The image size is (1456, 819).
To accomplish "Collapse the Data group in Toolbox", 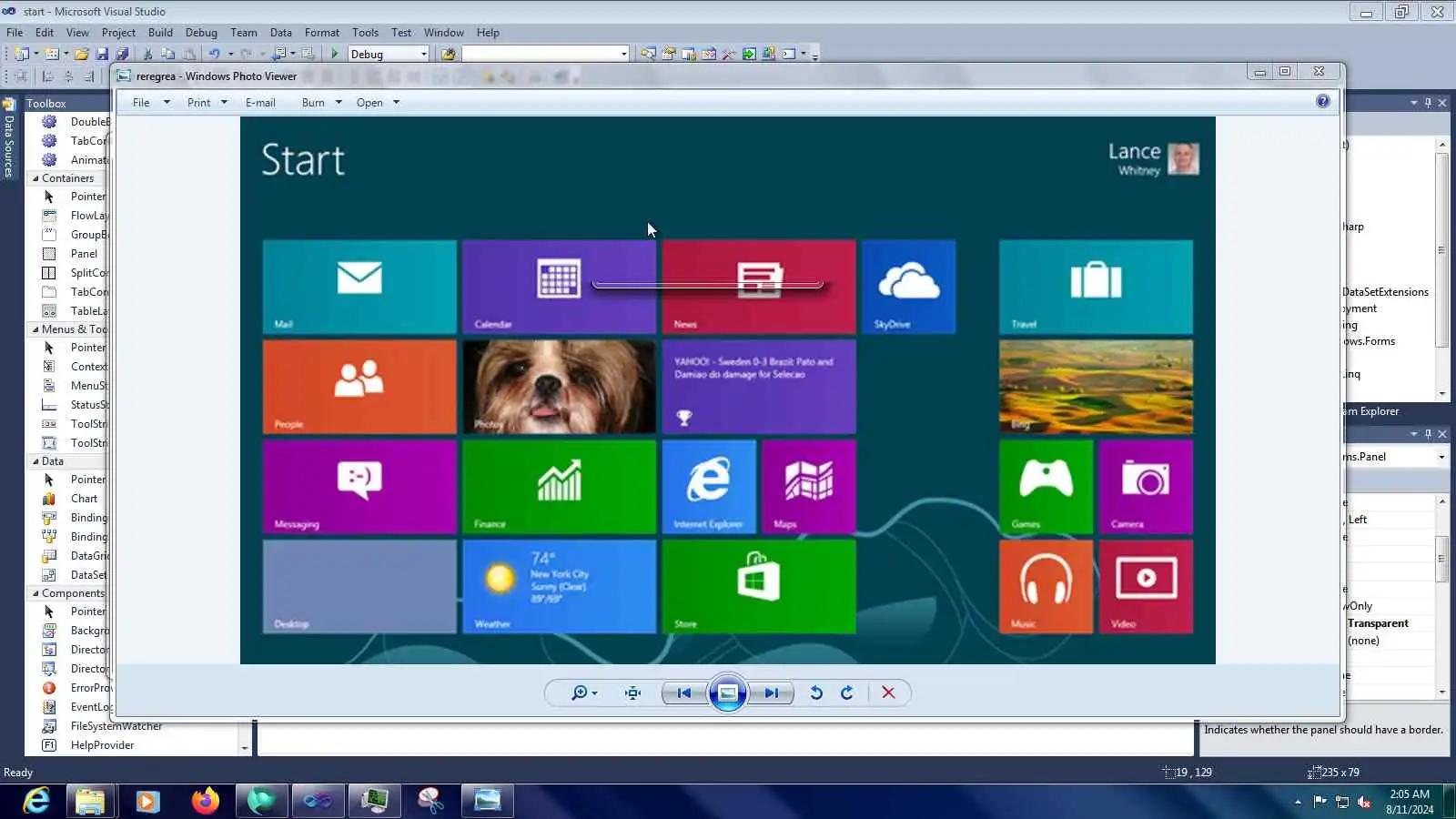I will point(35,461).
